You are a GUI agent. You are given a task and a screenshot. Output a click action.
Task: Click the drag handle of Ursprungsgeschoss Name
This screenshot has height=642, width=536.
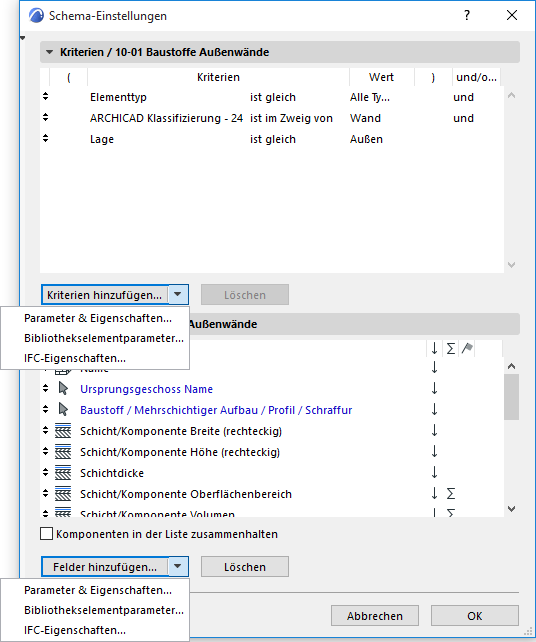click(x=45, y=388)
